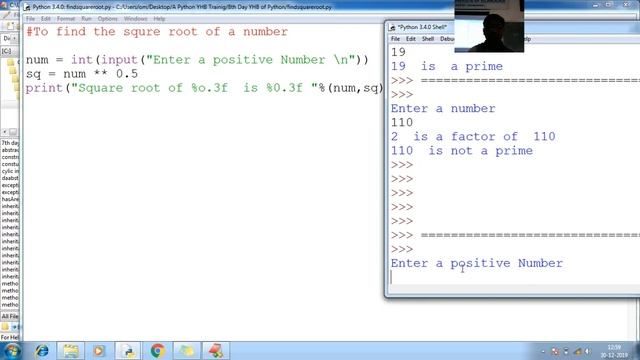The image size is (640, 360).
Task: Open the Edit menu in Python Shell
Action: [411, 39]
